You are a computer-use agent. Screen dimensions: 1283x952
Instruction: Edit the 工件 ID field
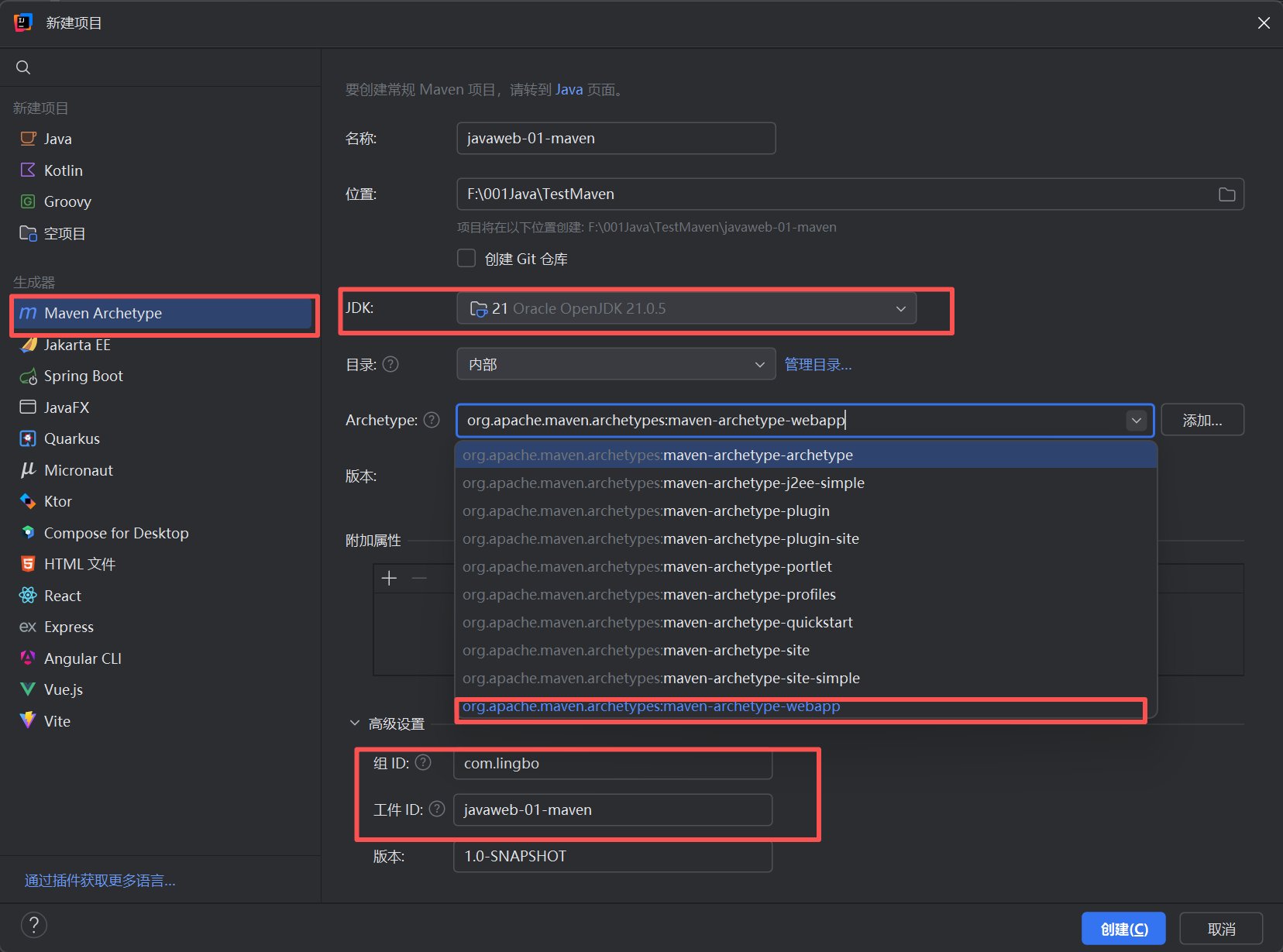pos(613,809)
